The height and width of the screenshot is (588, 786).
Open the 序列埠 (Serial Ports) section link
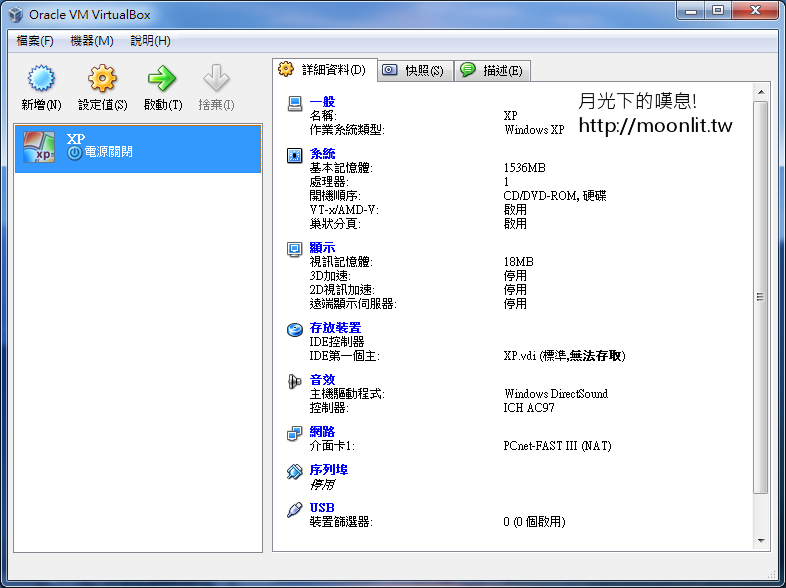(x=328, y=470)
